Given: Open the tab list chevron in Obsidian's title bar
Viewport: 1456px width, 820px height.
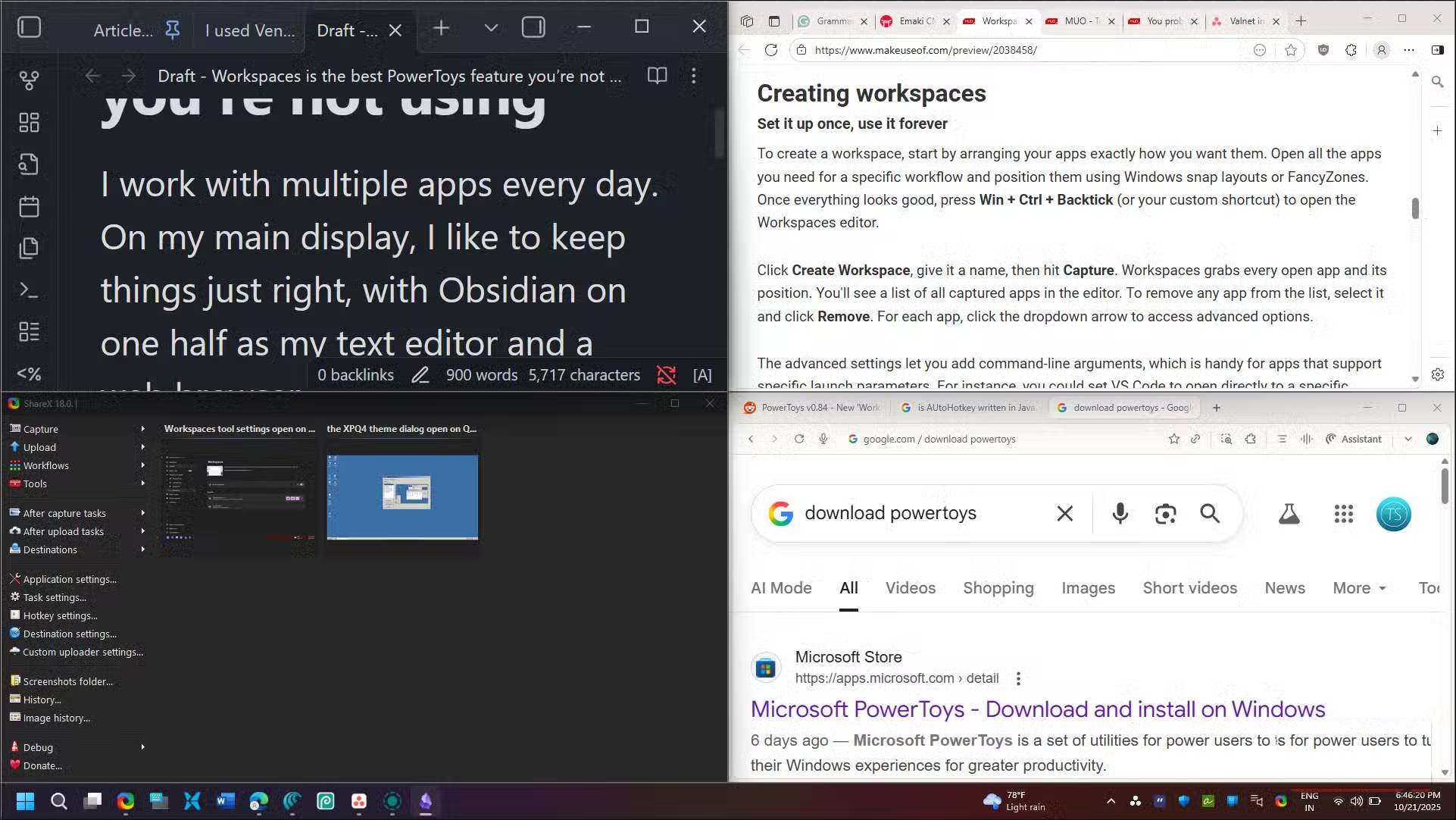Looking at the screenshot, I should 490,28.
